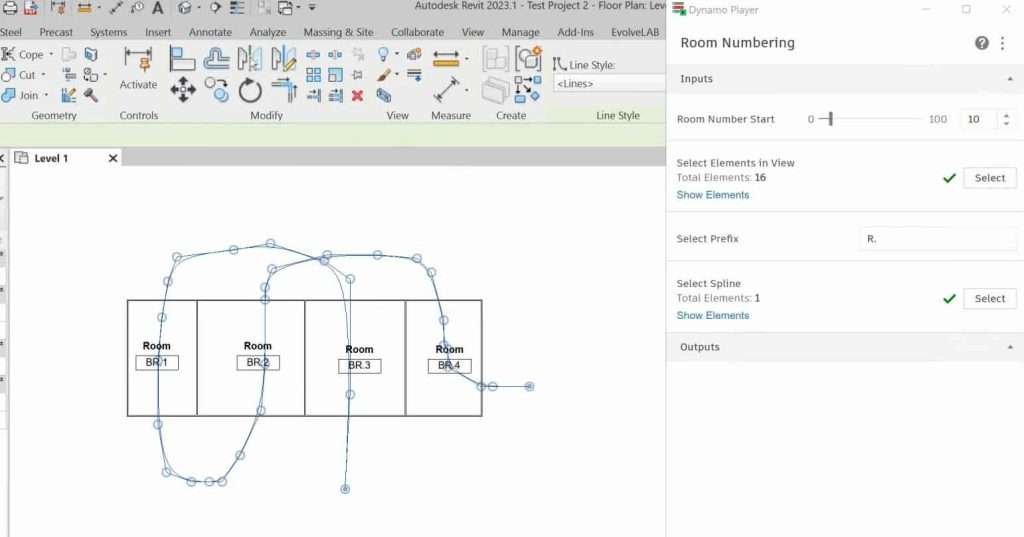1024x537 pixels.
Task: Select Trim/Extend Multiple Elements tool
Action: tap(335, 96)
